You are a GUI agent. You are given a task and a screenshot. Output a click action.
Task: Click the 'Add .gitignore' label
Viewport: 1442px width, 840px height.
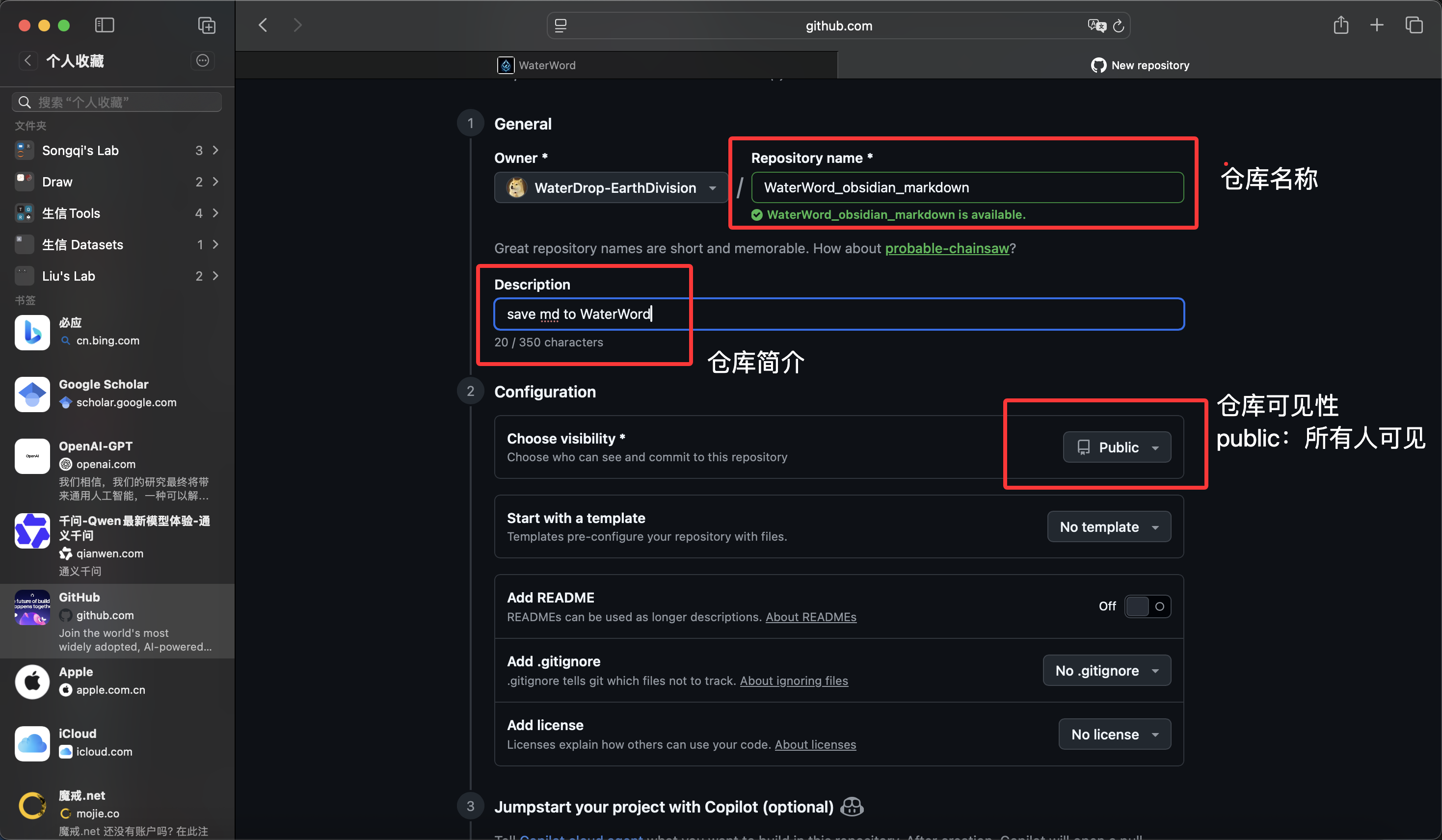tap(554, 661)
